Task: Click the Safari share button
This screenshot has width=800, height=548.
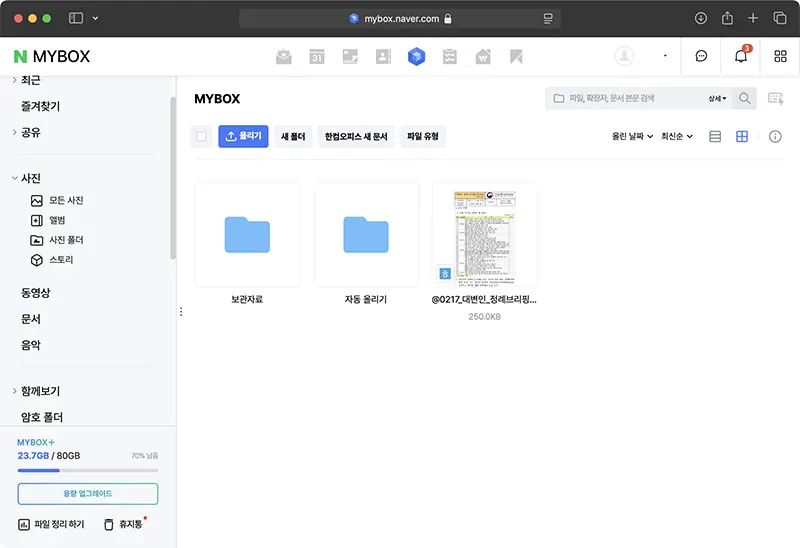Action: [727, 18]
